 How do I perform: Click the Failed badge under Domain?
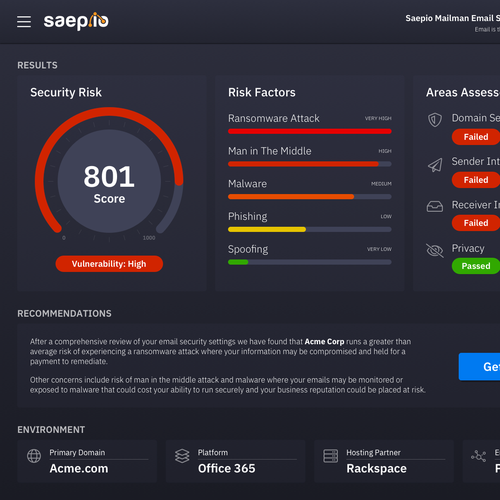click(x=476, y=137)
